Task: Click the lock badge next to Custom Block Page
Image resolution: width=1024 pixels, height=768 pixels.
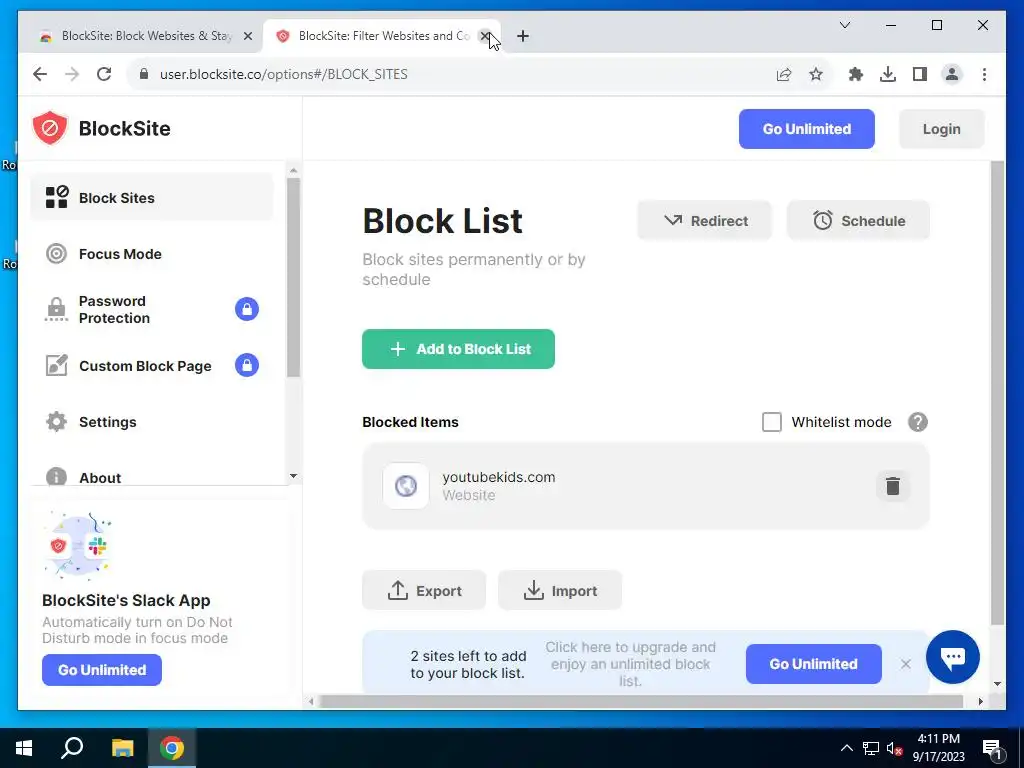Action: pos(247,365)
